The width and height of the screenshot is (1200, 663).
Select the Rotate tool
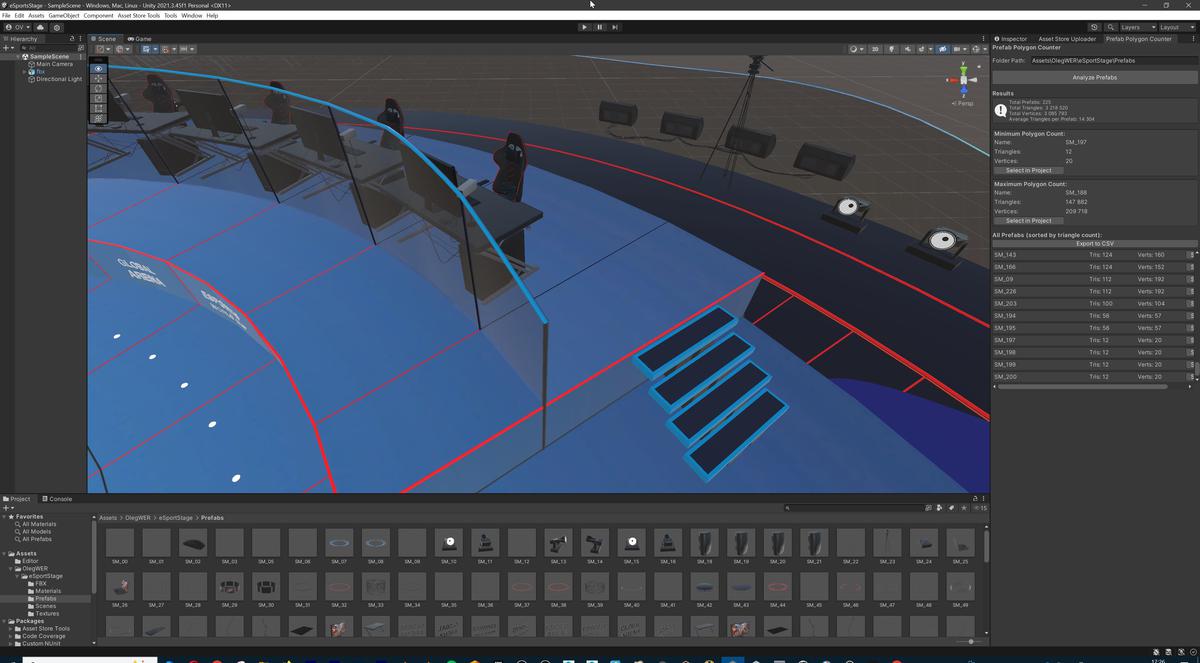coord(98,88)
